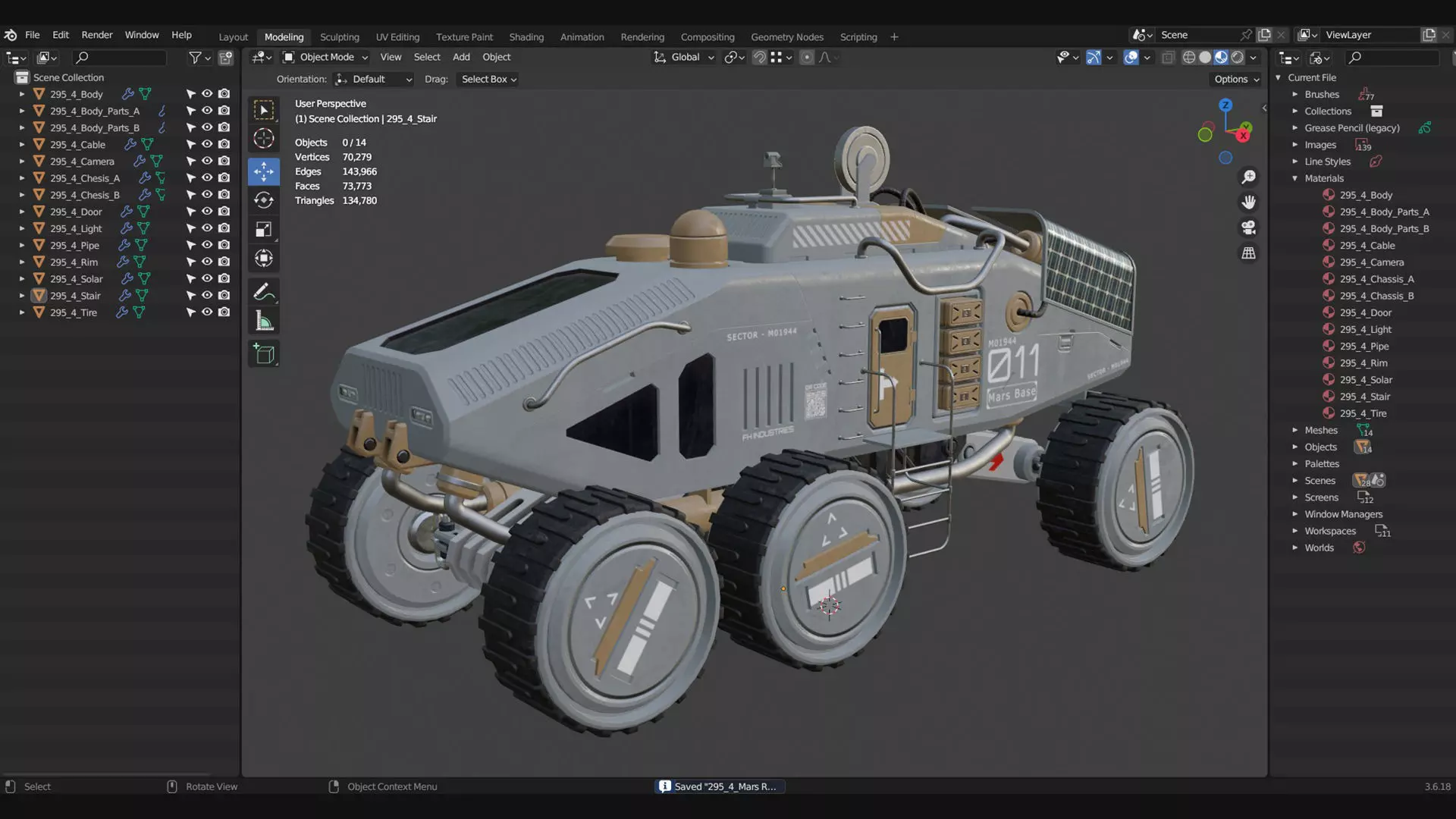Toggle X-ray mode in viewport header

tap(1168, 58)
